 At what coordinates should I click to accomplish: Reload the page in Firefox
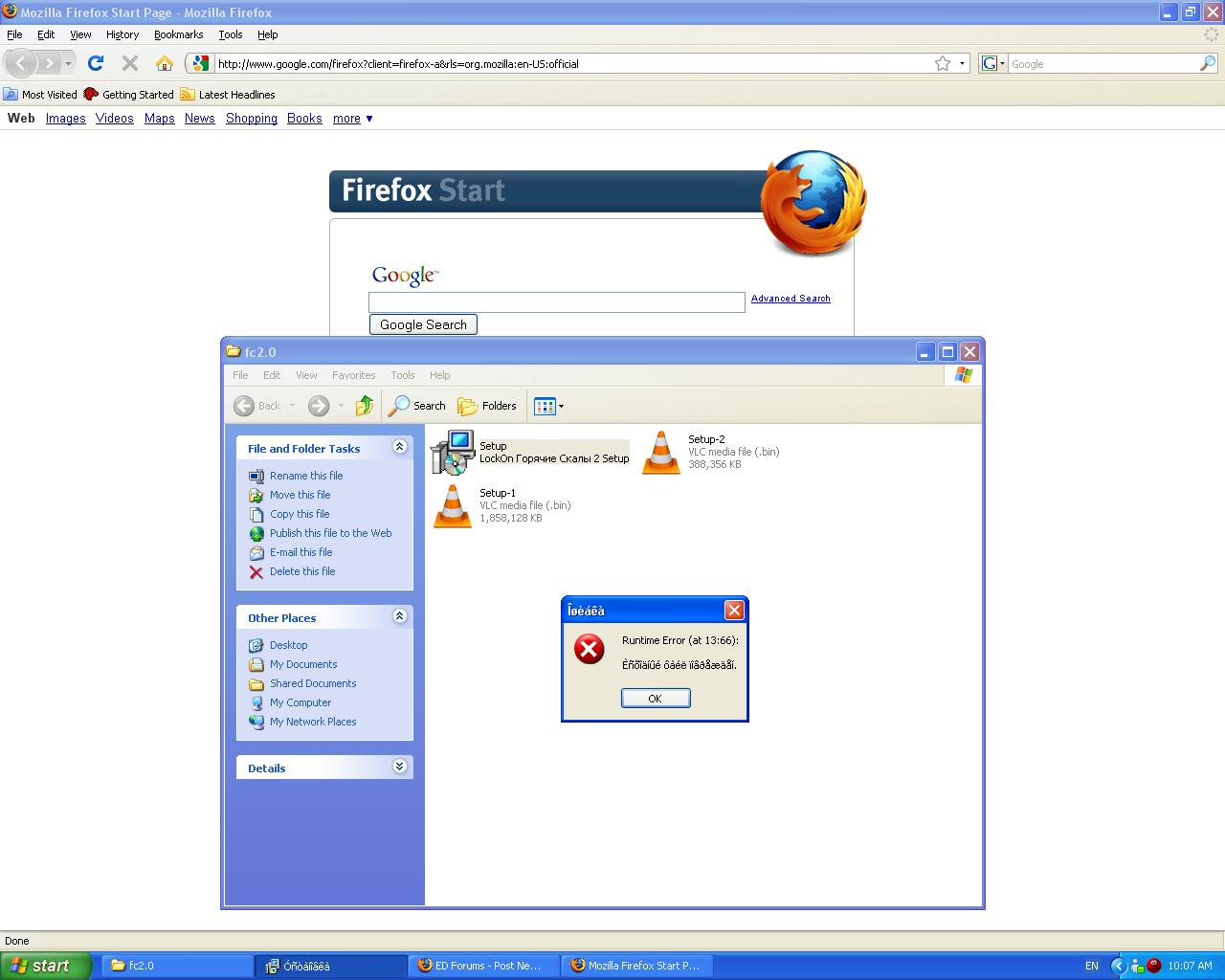pos(96,63)
